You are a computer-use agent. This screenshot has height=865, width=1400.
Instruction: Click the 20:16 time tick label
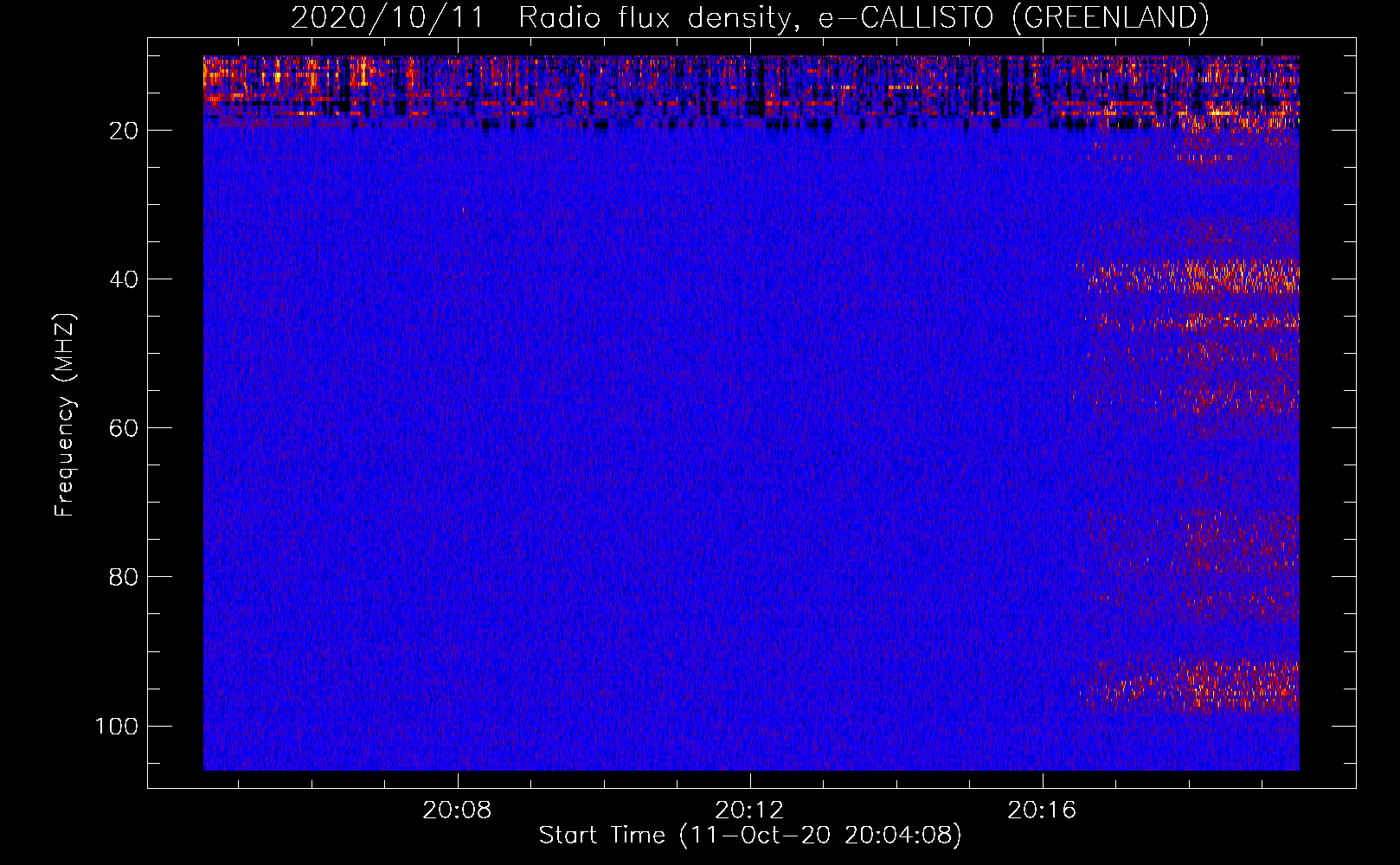(1042, 811)
